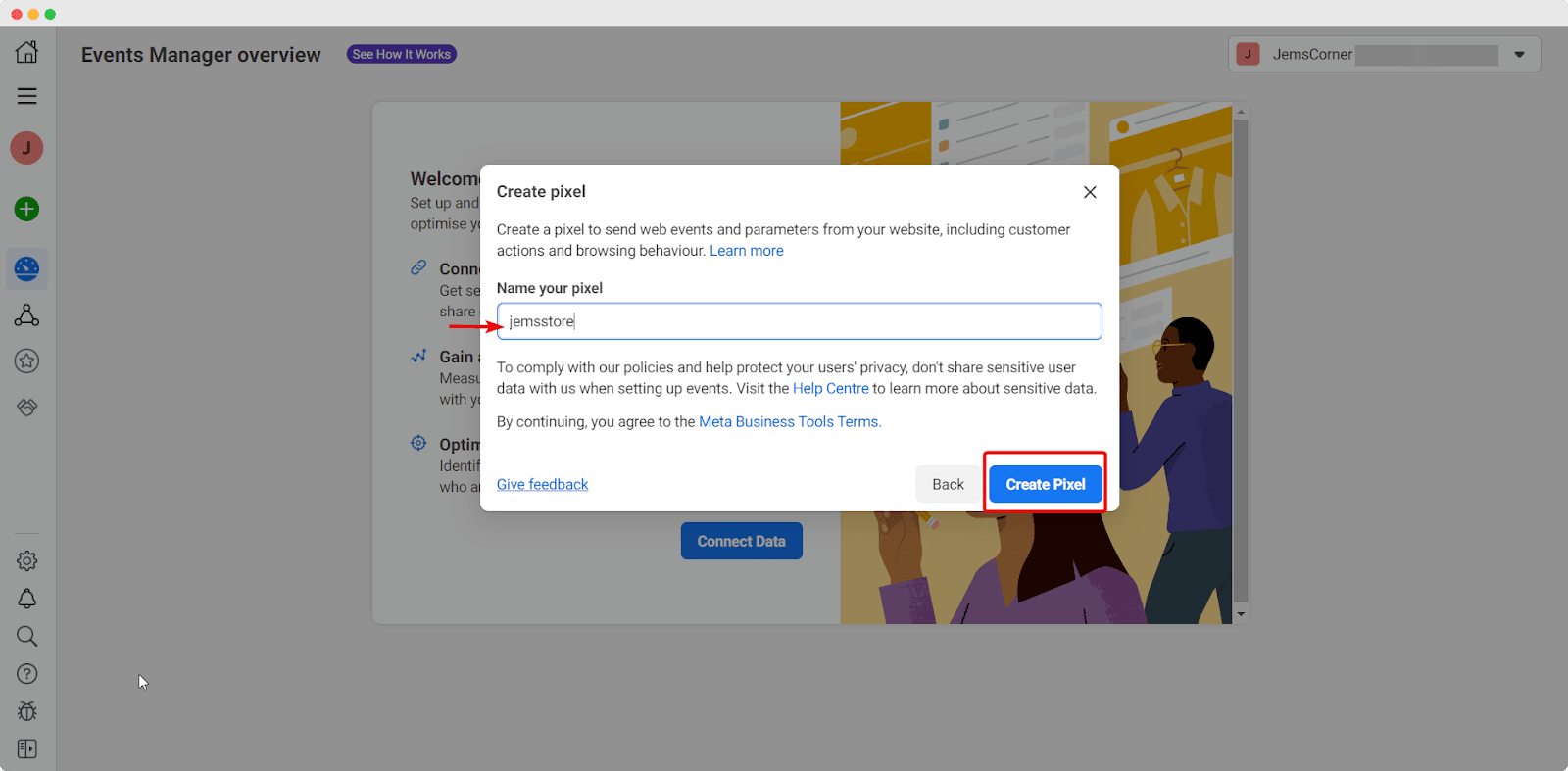This screenshot has width=1568, height=771.
Task: Click the bug report icon
Action: coord(26,711)
